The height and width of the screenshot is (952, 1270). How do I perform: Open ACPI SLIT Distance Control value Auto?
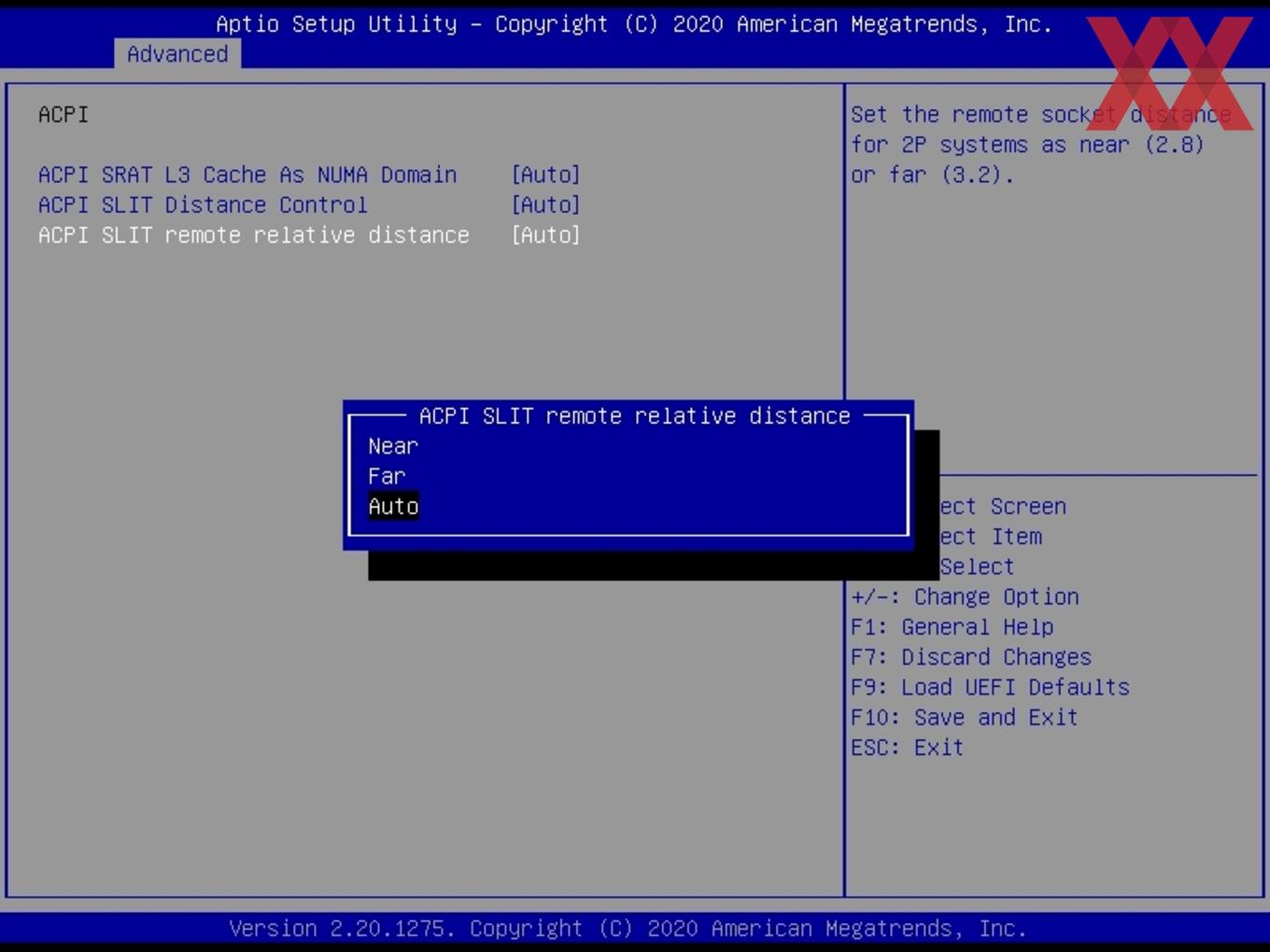coord(545,204)
